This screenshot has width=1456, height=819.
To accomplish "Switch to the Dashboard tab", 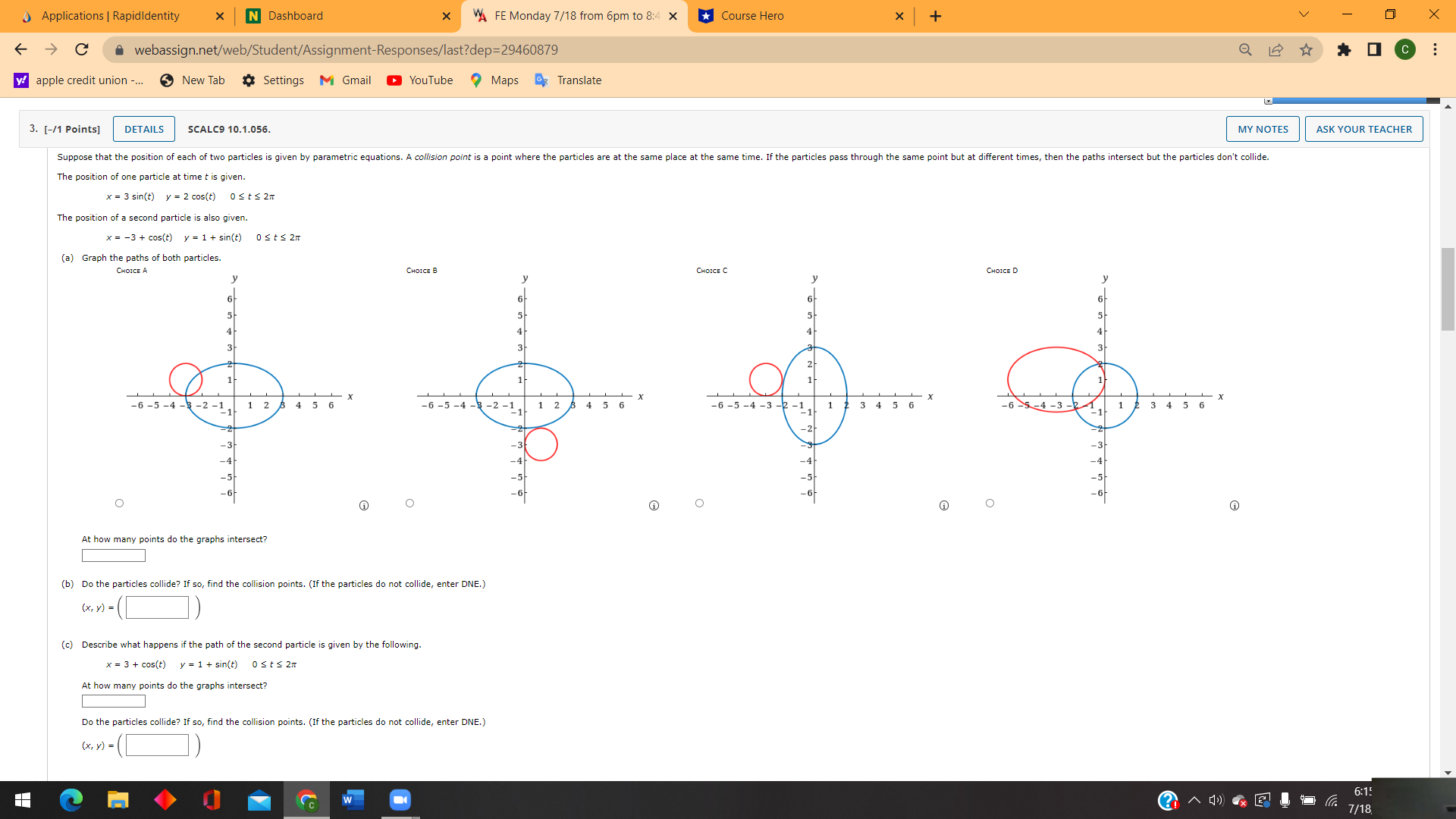I will (294, 15).
